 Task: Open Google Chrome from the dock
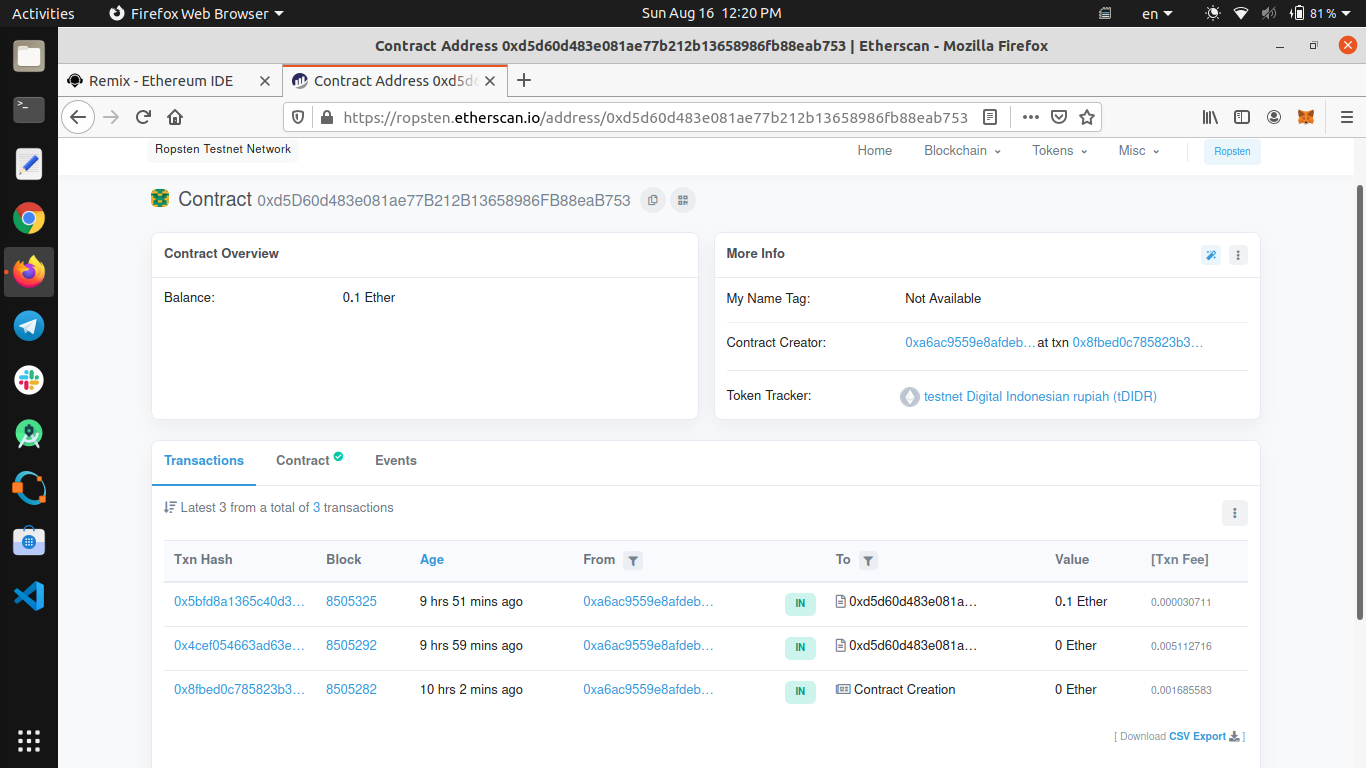pyautogui.click(x=29, y=218)
